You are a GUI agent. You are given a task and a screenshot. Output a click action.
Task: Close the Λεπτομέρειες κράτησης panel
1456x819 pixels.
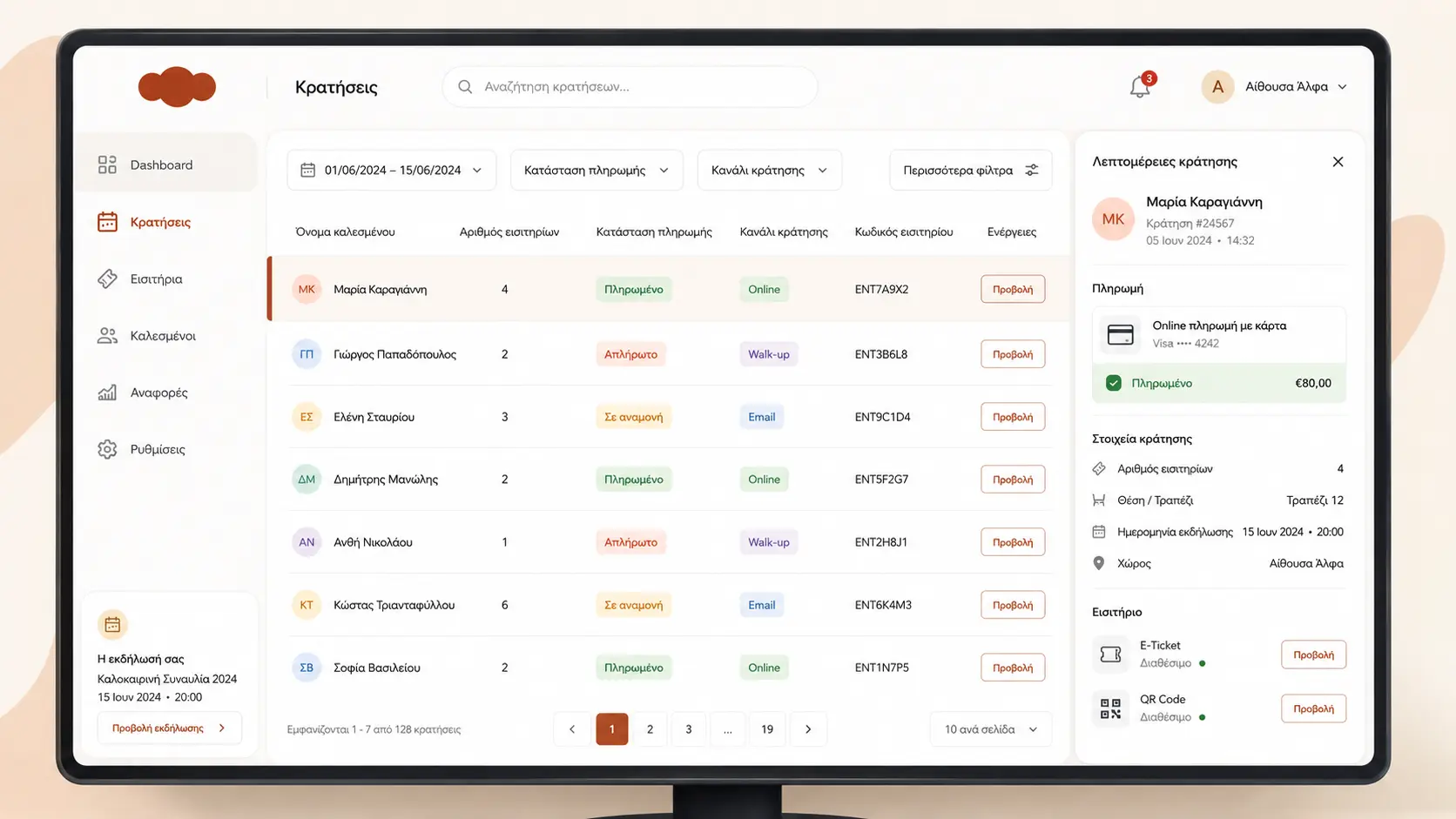click(x=1338, y=162)
